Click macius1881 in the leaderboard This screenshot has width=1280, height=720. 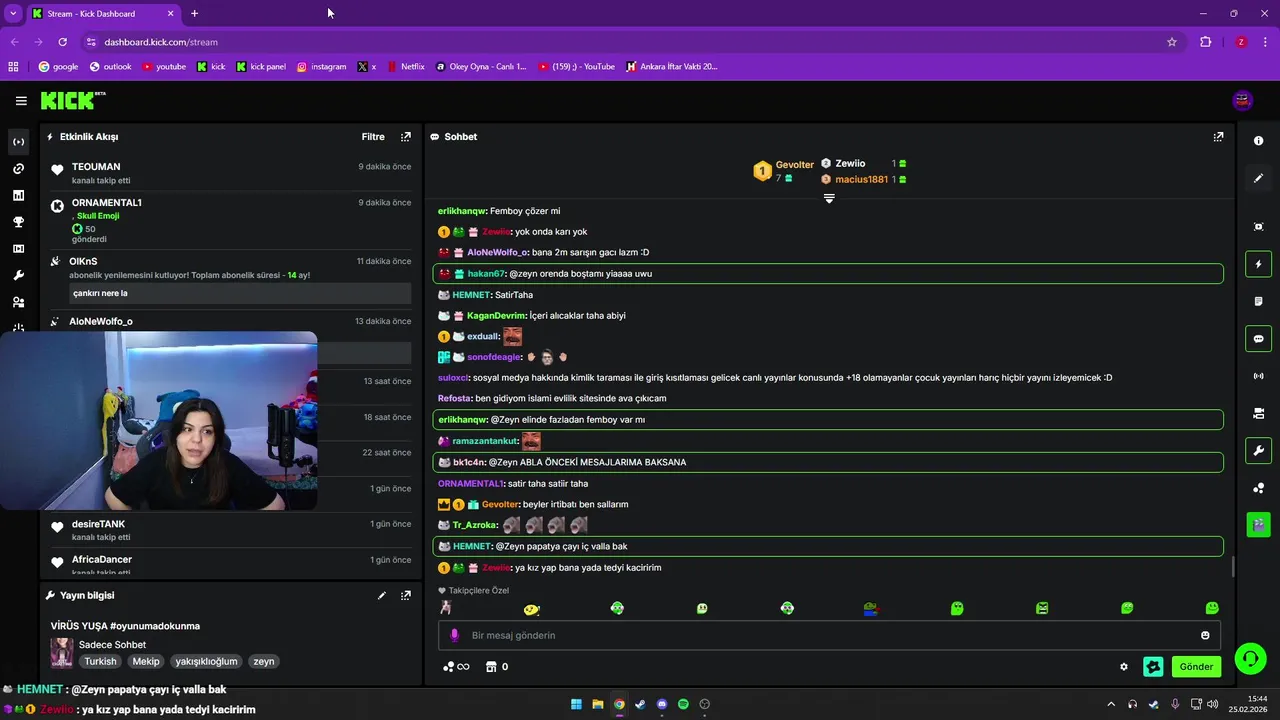coord(862,180)
